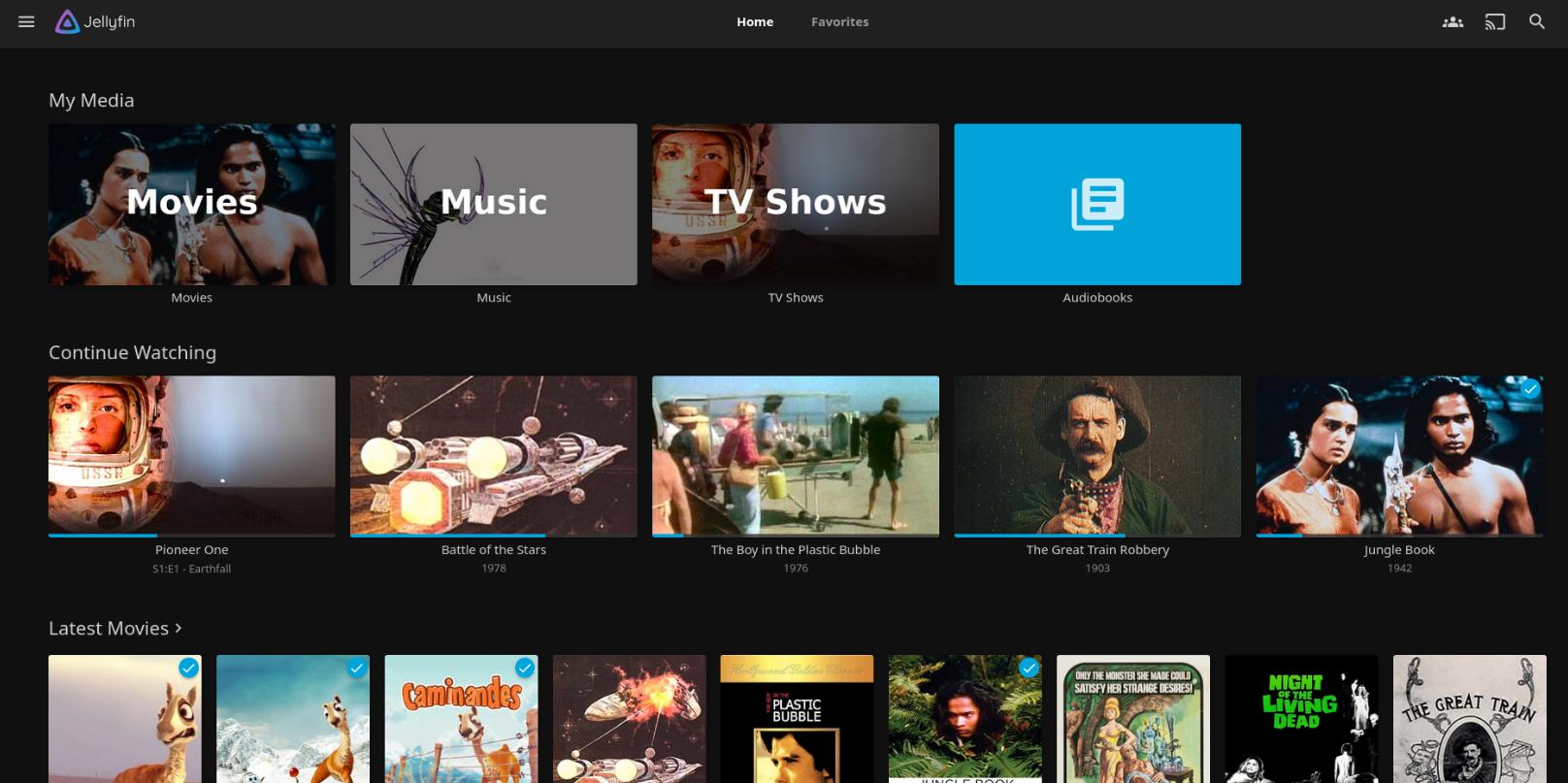Screen dimensions: 1568x783
Task: Open the TV Shows library card
Action: point(796,204)
